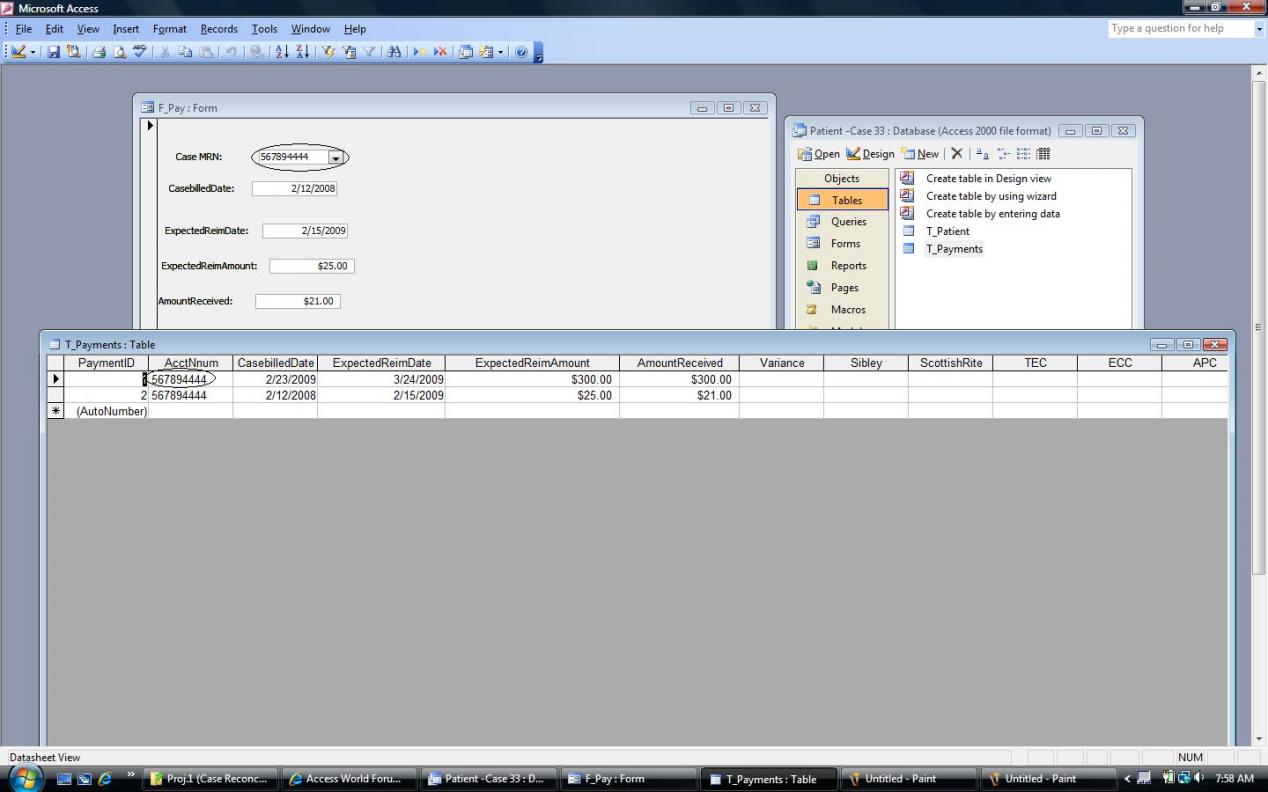1268x792 pixels.
Task: Expand the Case MRN combo box
Action: pyautogui.click(x=336, y=157)
